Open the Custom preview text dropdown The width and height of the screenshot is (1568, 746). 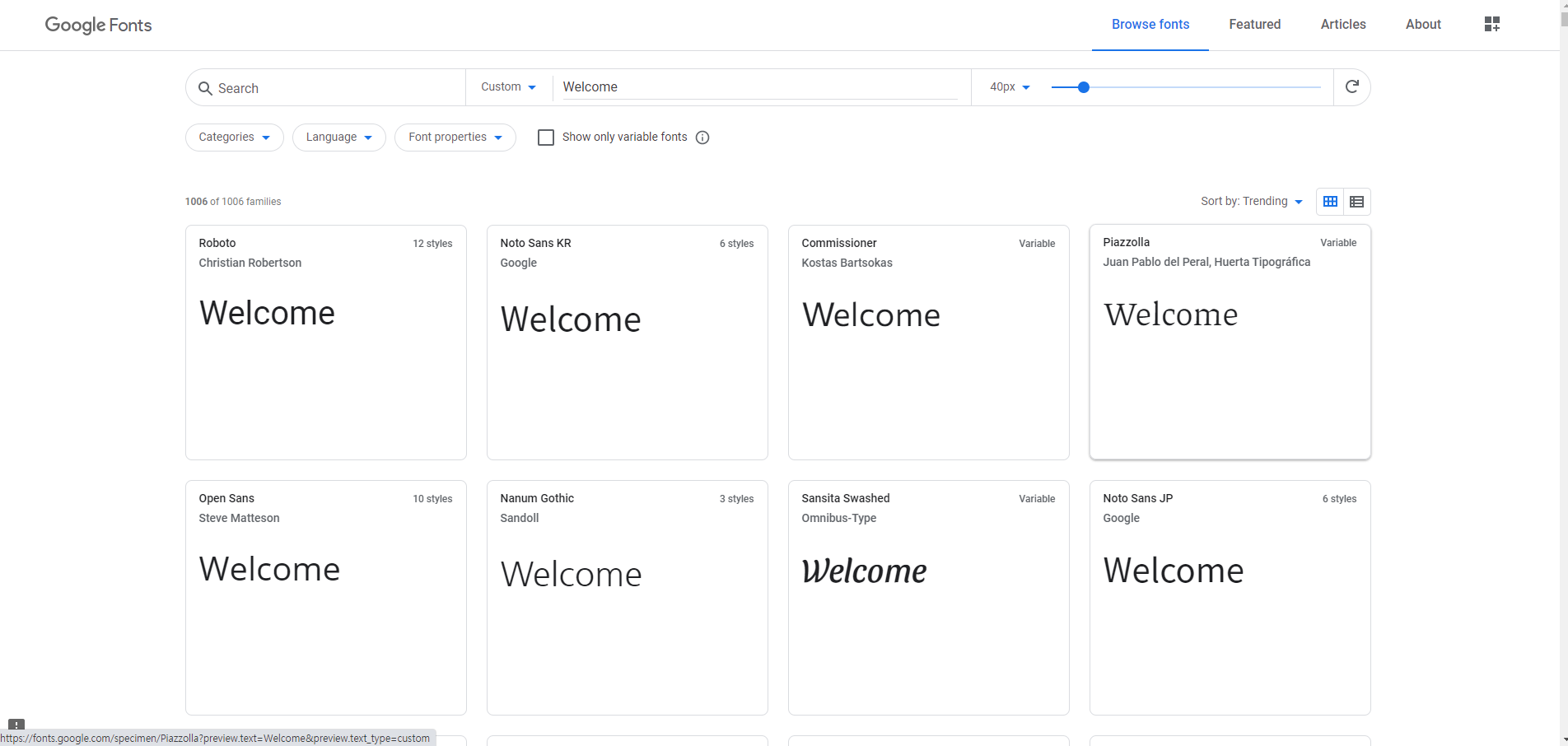[x=508, y=86]
